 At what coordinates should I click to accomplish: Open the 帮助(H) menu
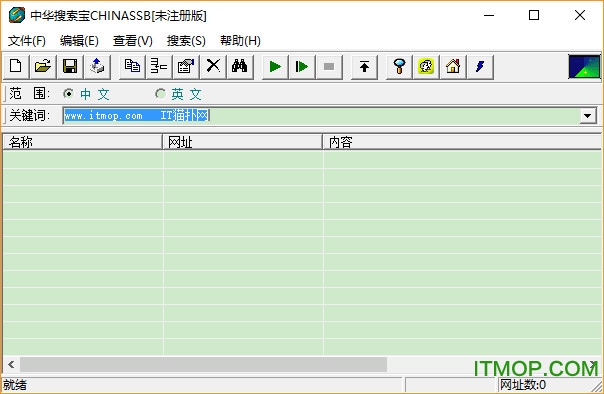tap(240, 40)
